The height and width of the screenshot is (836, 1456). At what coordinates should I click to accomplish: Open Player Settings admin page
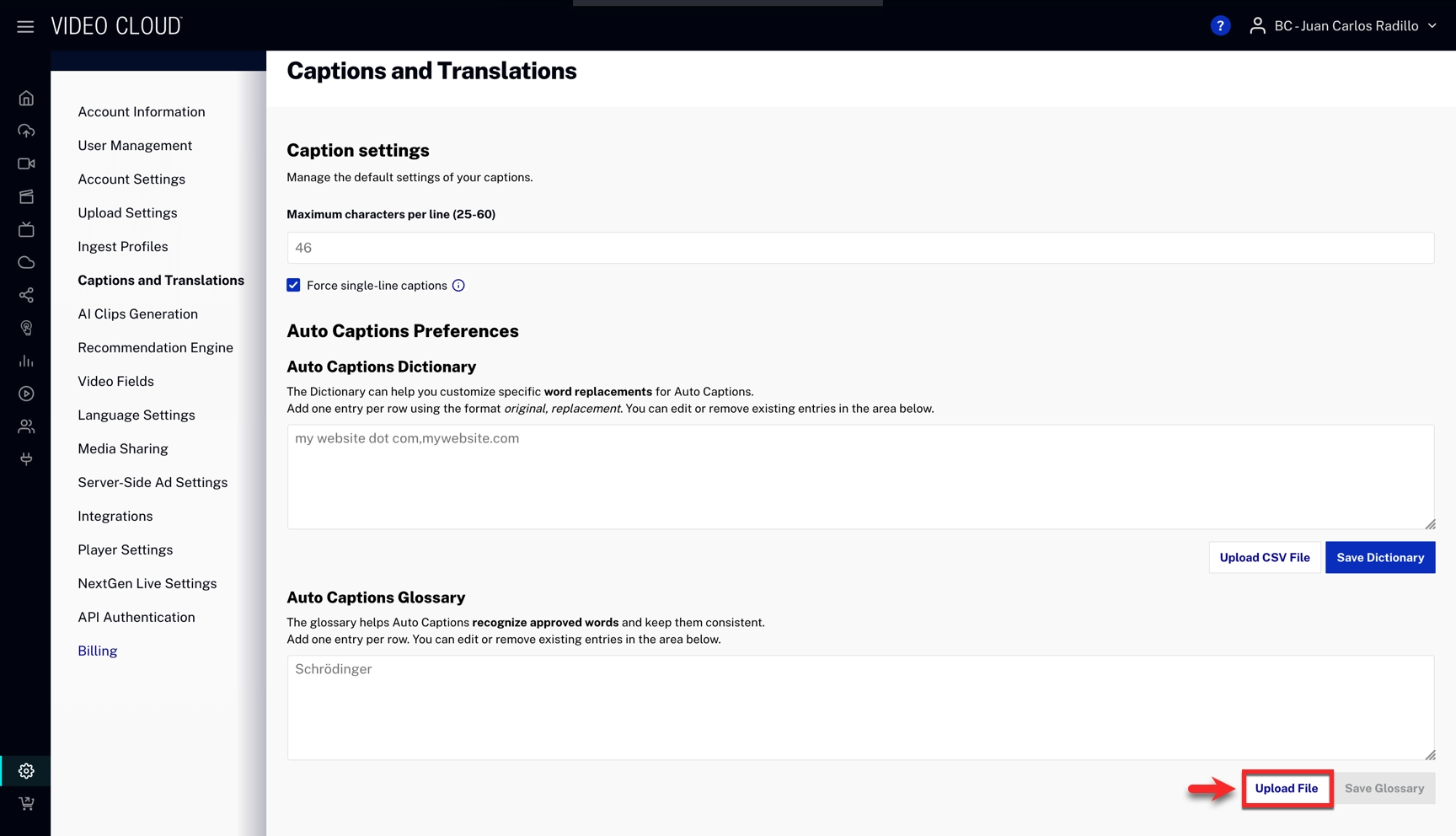click(x=126, y=549)
